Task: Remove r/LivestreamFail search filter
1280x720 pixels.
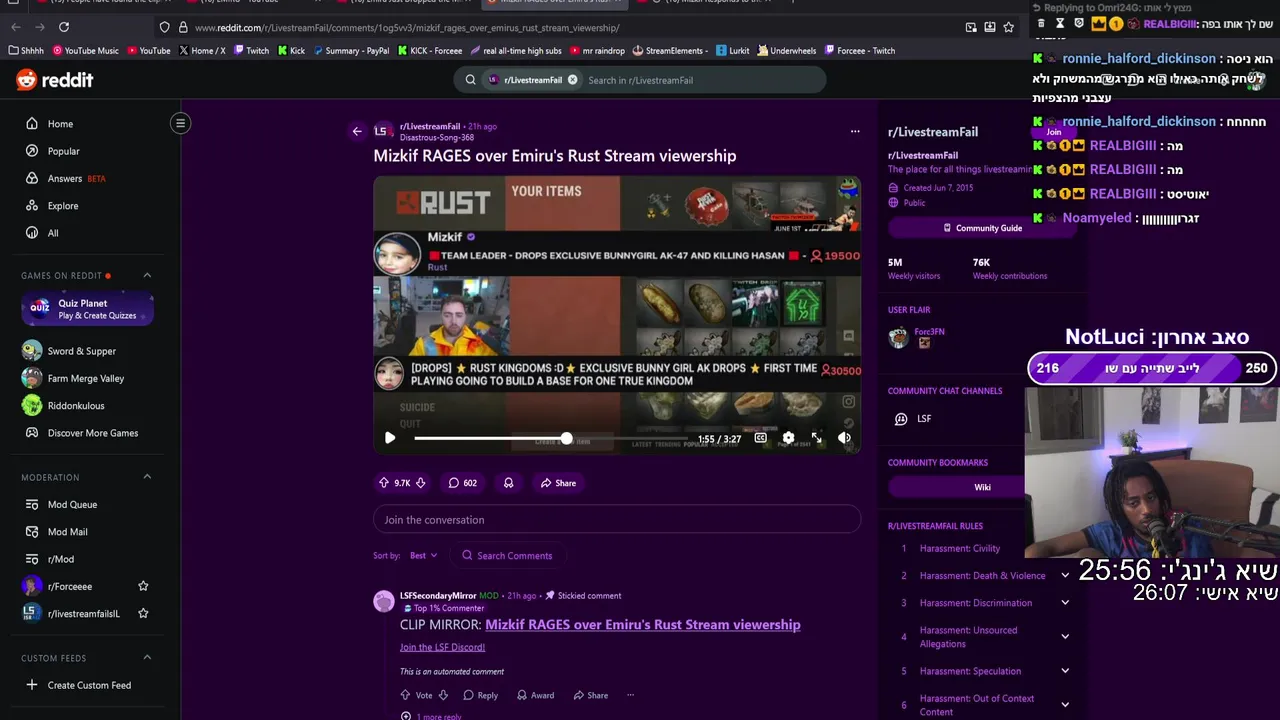Action: (x=572, y=80)
